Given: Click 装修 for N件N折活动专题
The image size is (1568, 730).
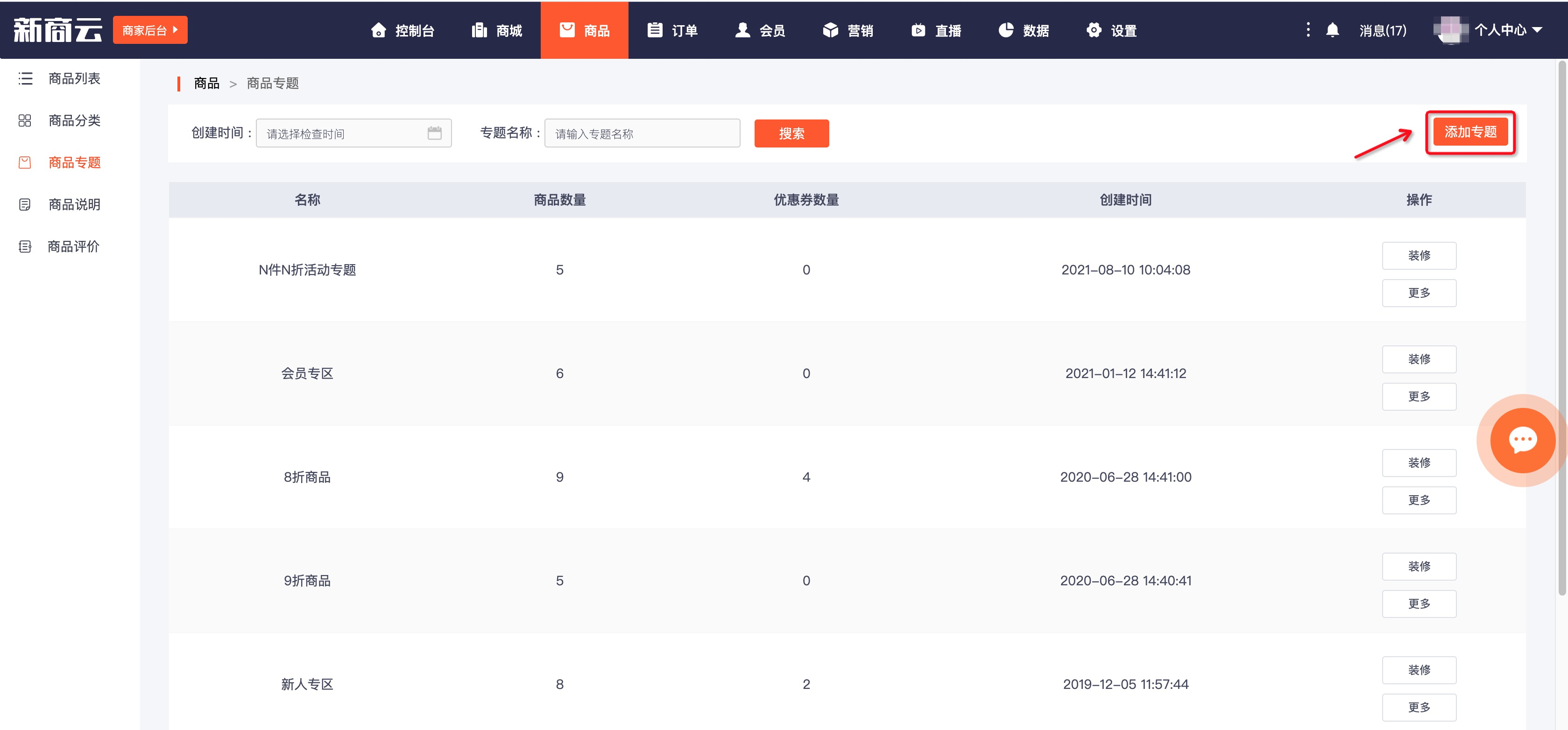Looking at the screenshot, I should 1420,255.
